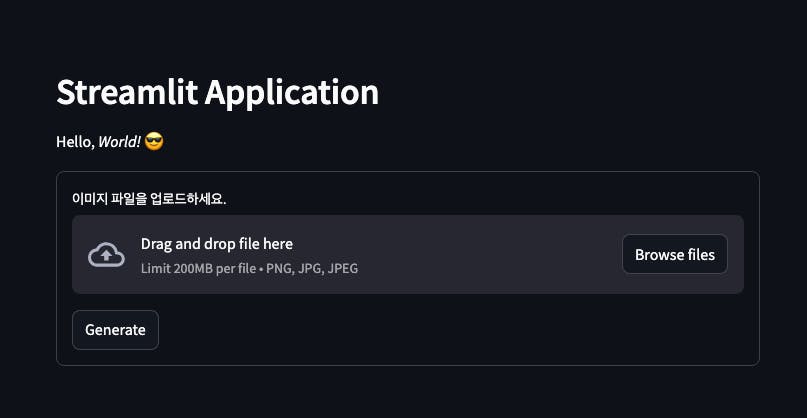Screen dimensions: 807x418
Task: Click the word Streamlit in the heading
Action: [x=126, y=93]
